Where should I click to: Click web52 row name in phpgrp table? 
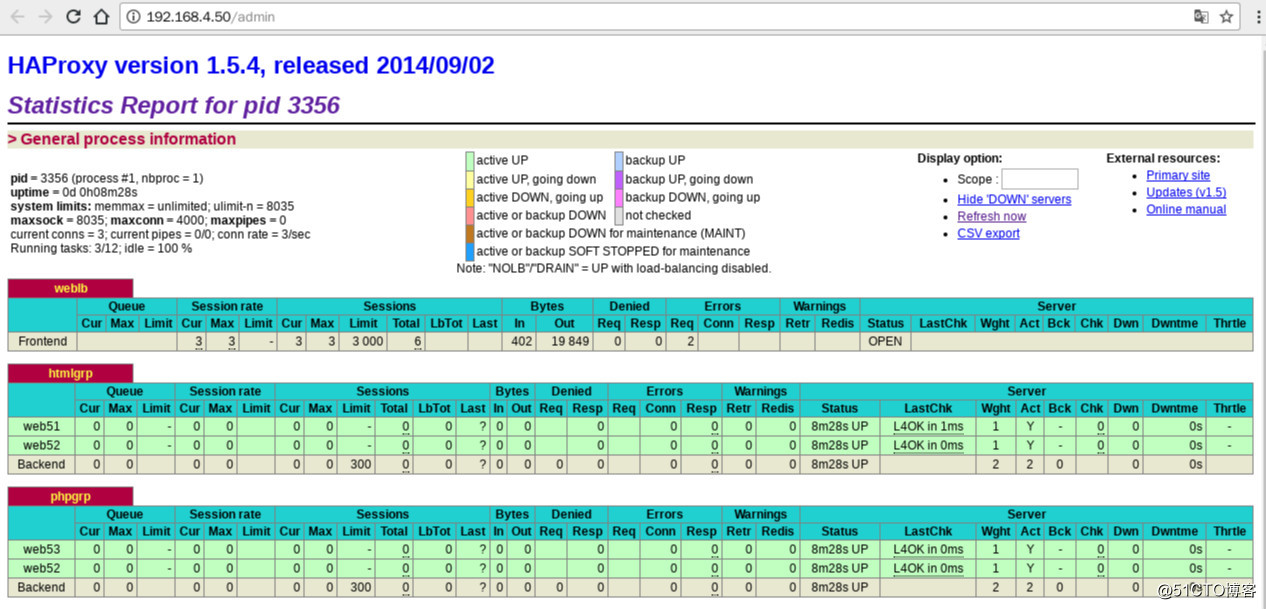tap(41, 568)
